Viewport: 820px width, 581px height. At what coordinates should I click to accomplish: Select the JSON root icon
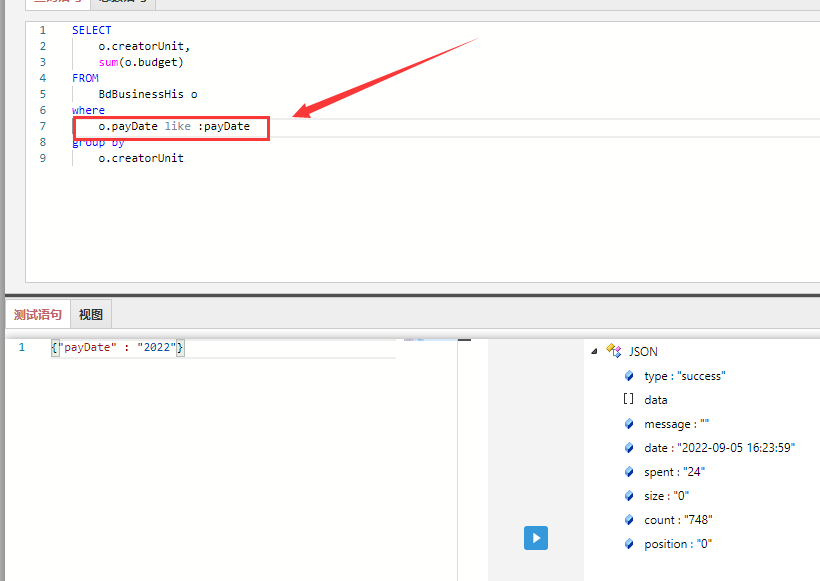point(613,350)
